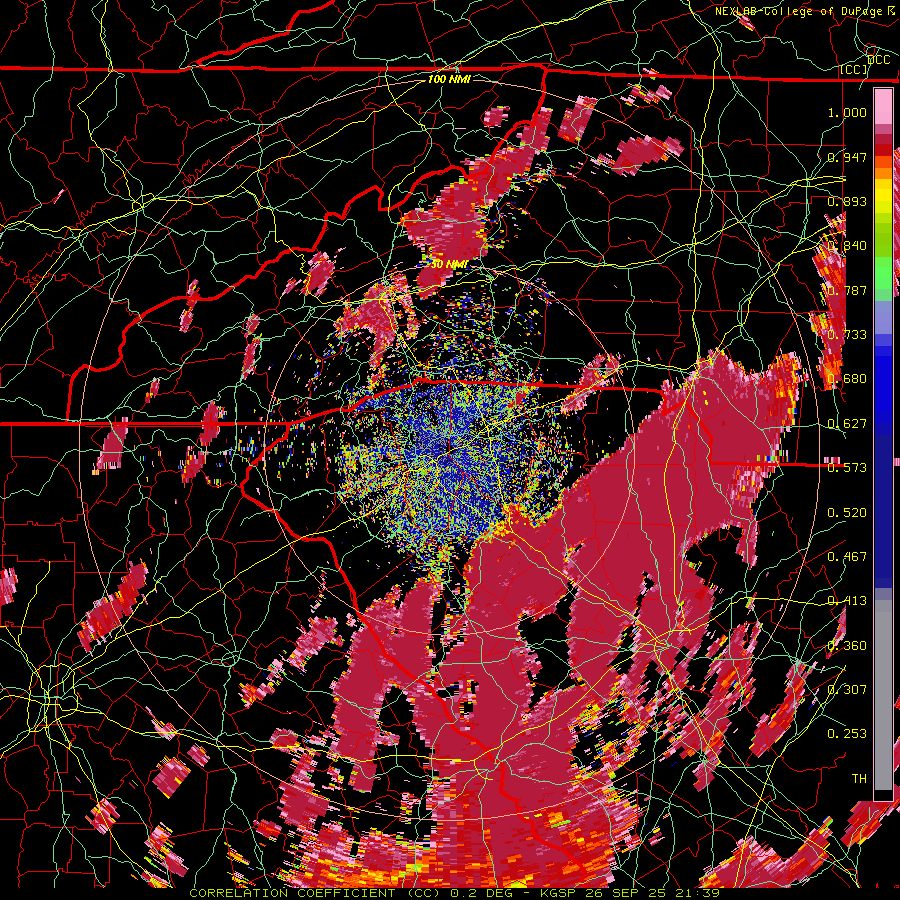
Task: Click the 0.520 scale value
Action: pos(847,513)
